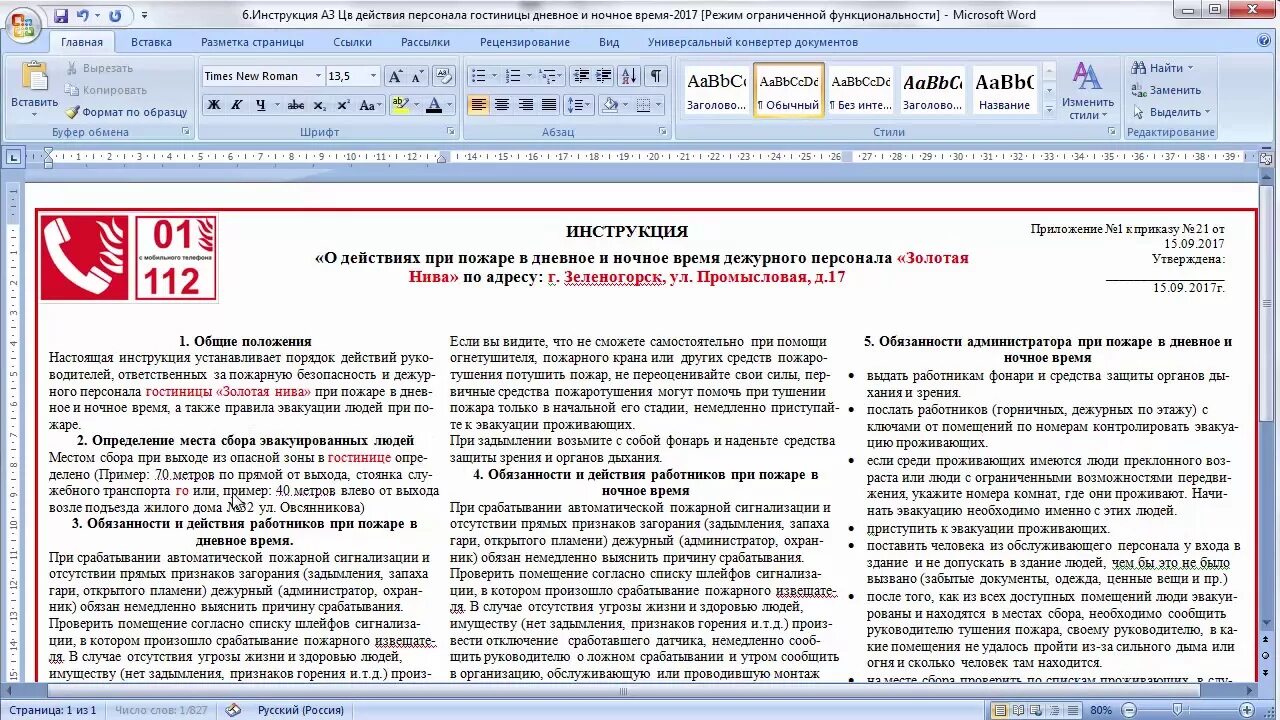Align text right
Screen dimensions: 1280x720
pos(525,105)
